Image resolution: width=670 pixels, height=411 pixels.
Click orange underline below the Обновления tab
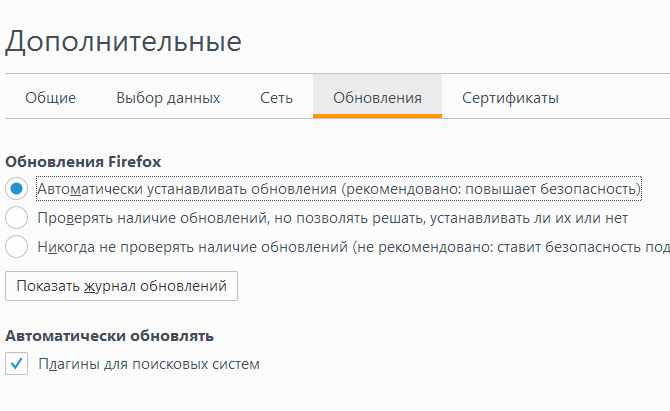377,116
